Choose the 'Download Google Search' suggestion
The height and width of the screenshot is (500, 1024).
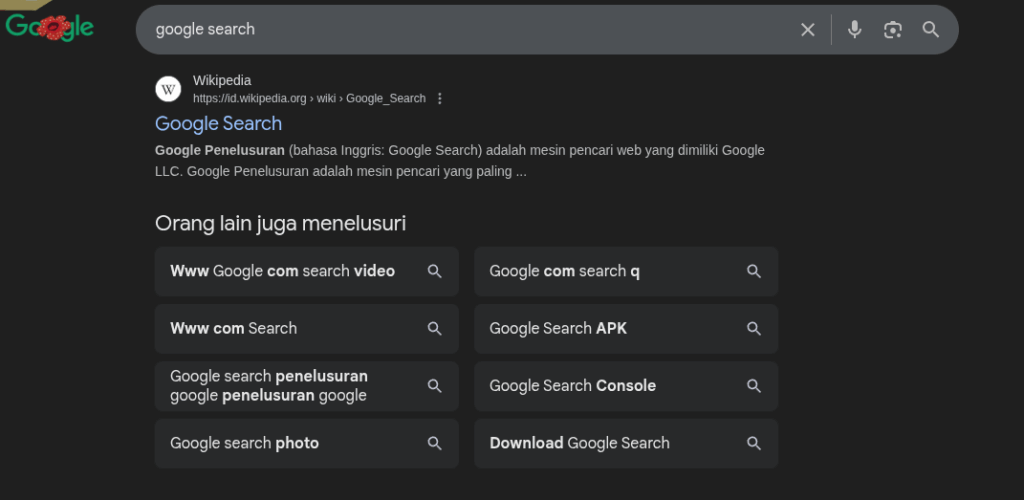pyautogui.click(x=626, y=443)
